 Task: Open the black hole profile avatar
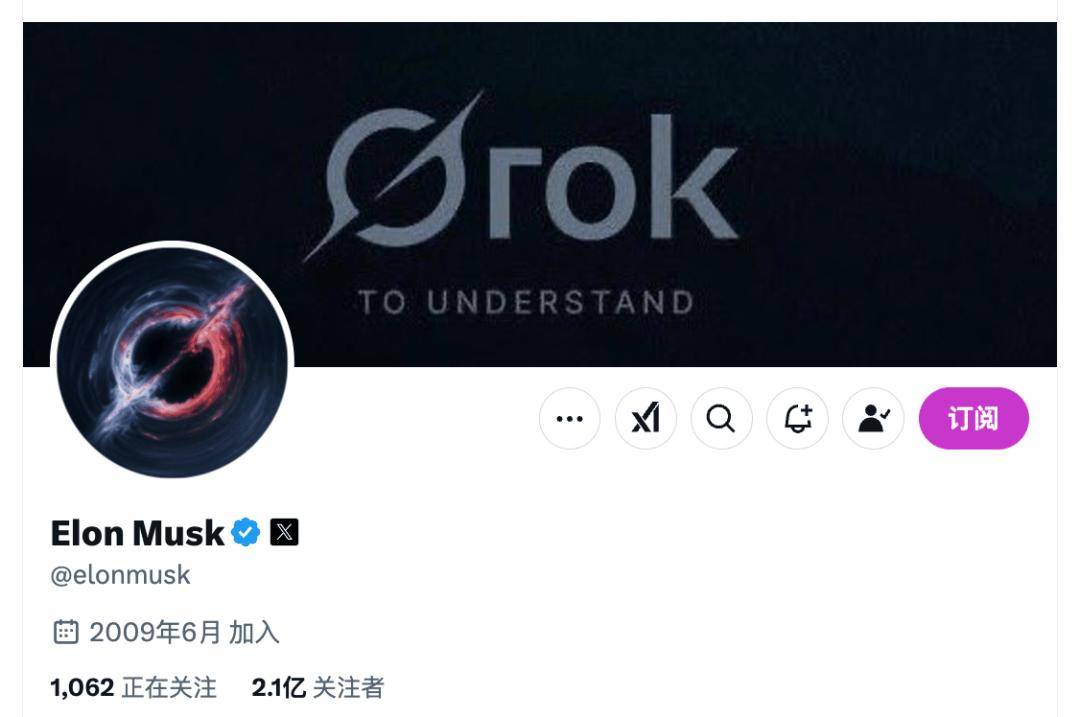[x=172, y=362]
